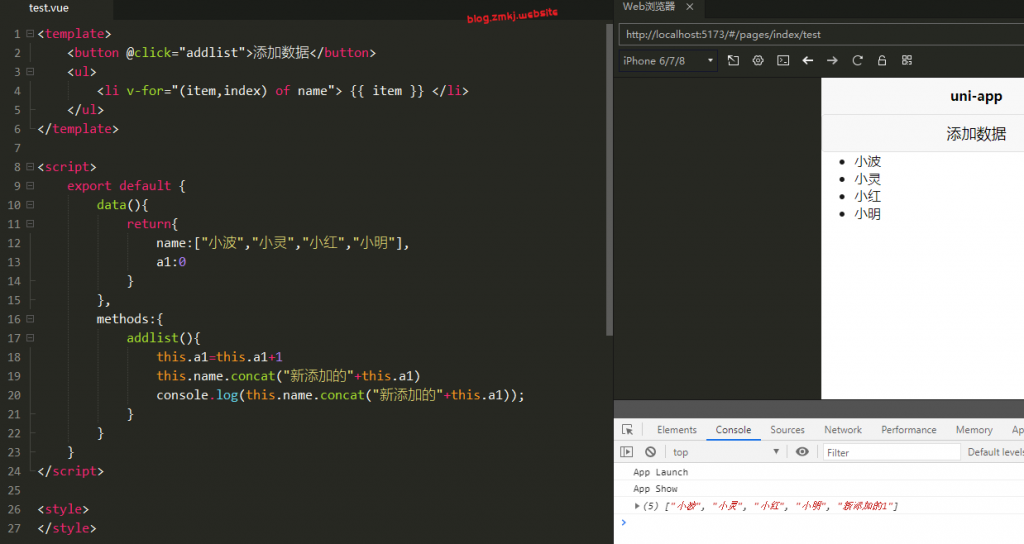Image resolution: width=1024 pixels, height=544 pixels.
Task: Toggle the console sidebar panel icon
Action: [x=627, y=452]
